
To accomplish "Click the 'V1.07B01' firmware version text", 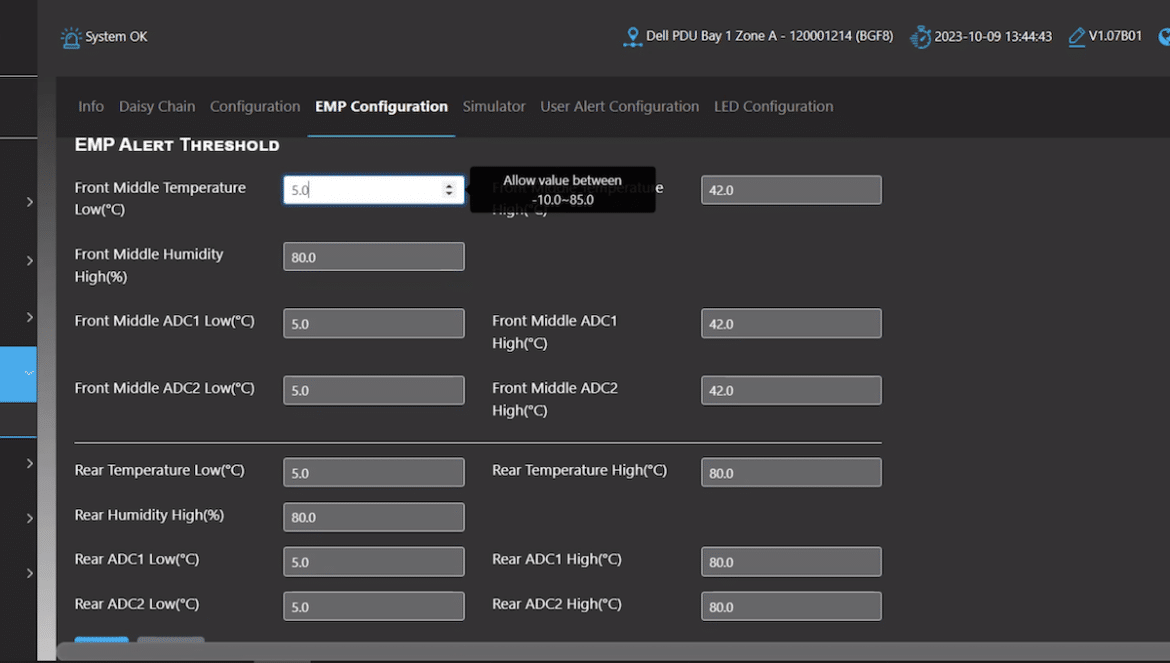I will point(1115,36).
